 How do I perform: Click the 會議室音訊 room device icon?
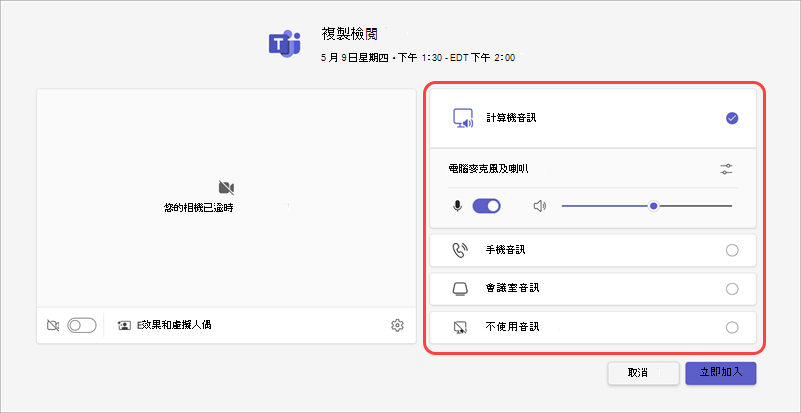tap(460, 289)
